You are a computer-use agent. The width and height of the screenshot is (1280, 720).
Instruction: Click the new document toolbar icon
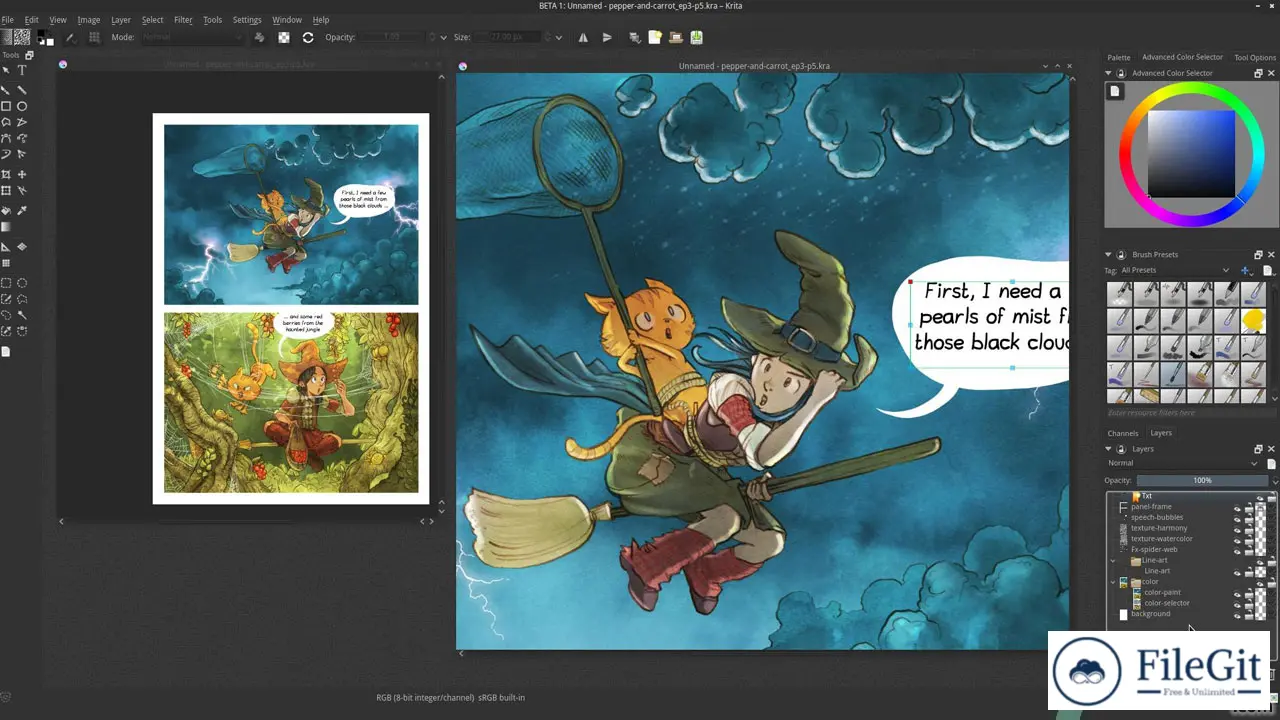pos(655,37)
